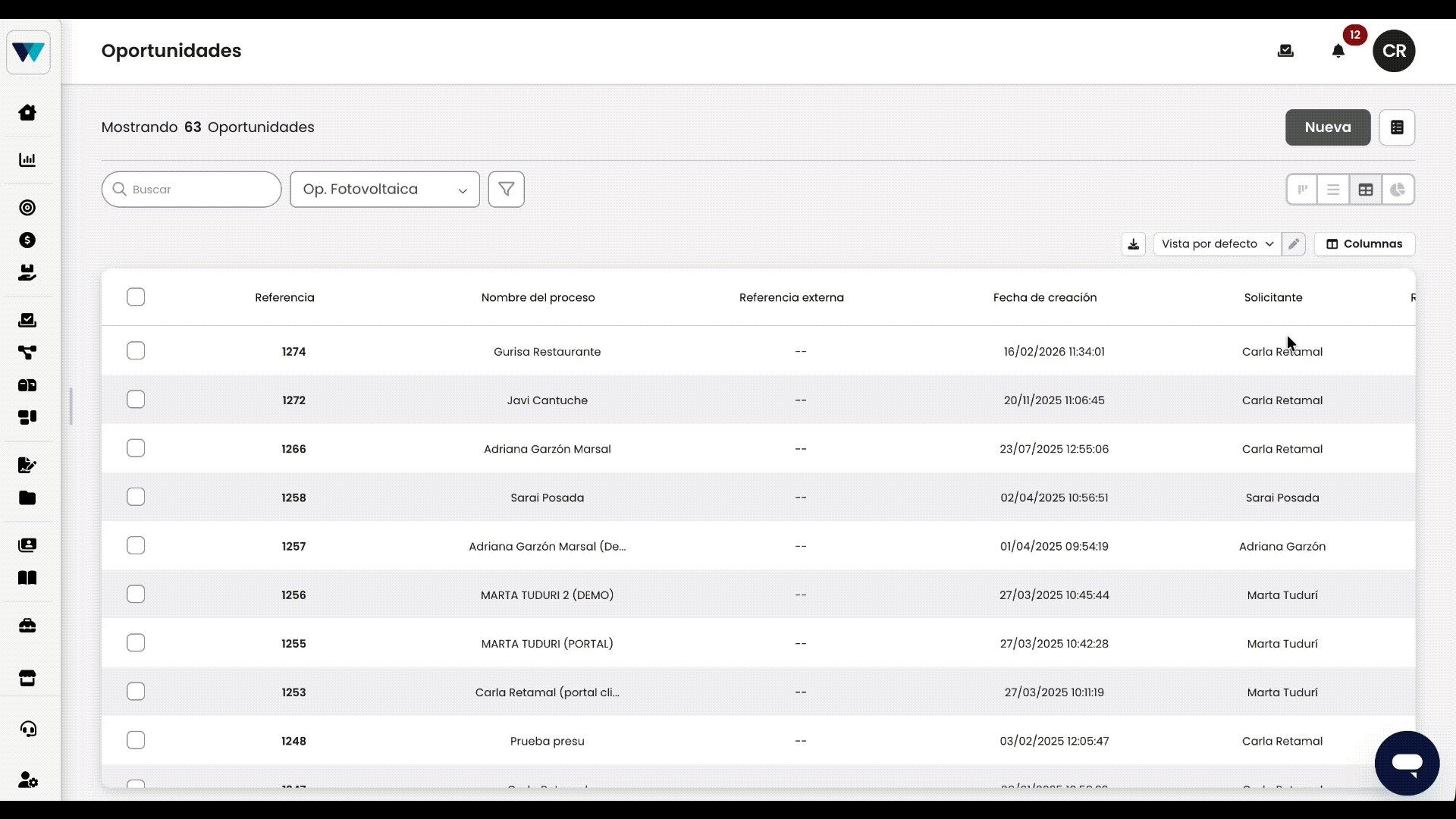The width and height of the screenshot is (1456, 819).
Task: Open the Vista por defecto dropdown
Action: coord(1217,244)
